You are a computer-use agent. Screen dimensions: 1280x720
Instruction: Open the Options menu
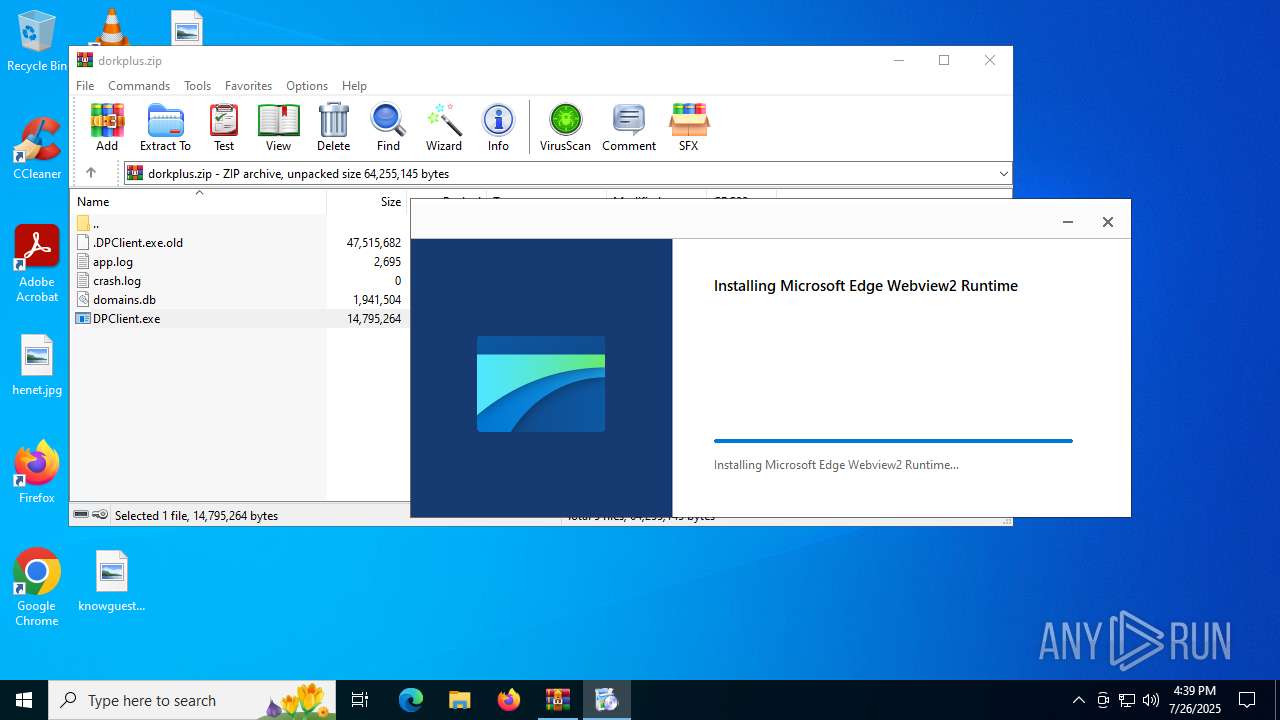tap(307, 86)
